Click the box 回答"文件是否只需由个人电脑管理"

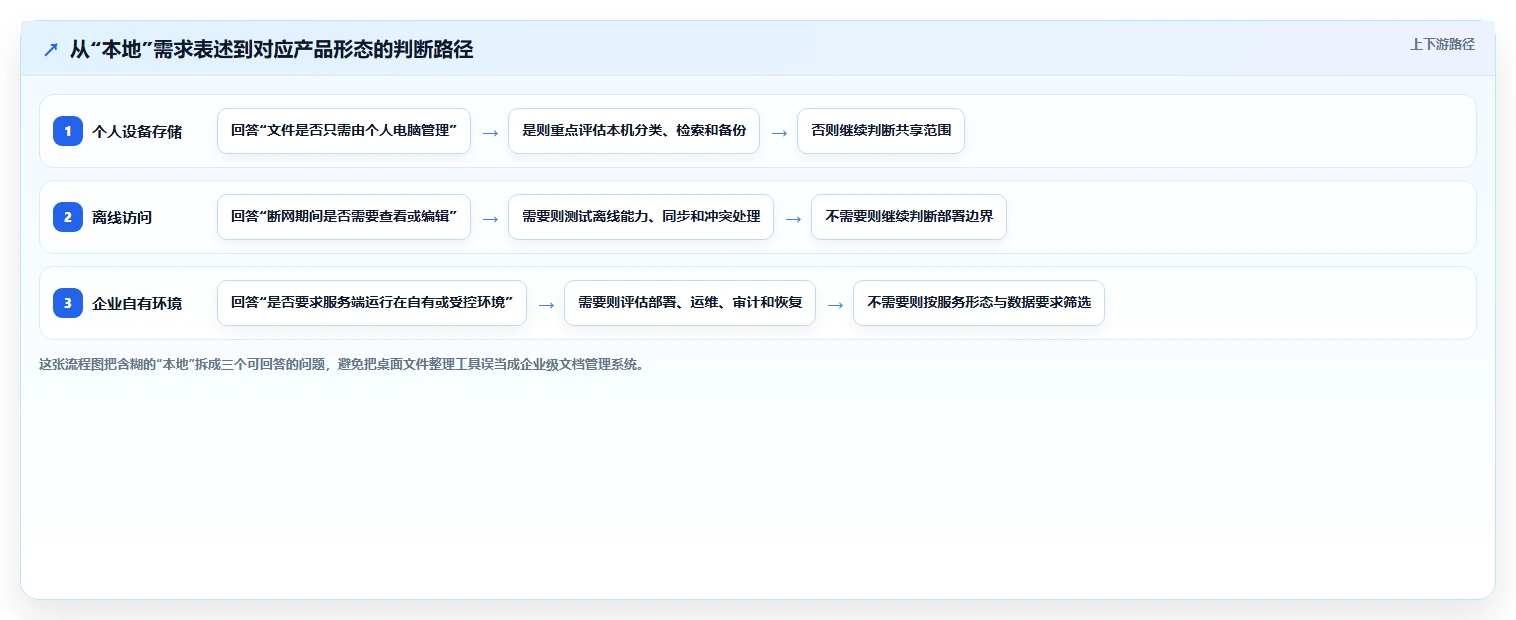[x=344, y=131]
